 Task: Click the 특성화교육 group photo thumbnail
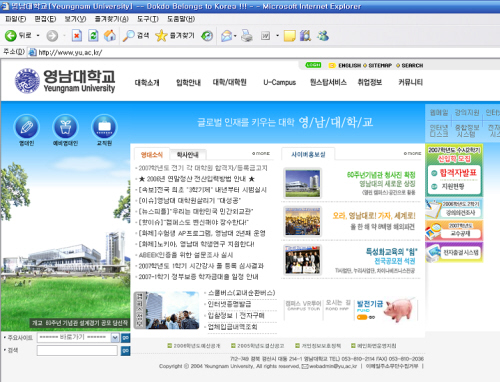click(303, 260)
